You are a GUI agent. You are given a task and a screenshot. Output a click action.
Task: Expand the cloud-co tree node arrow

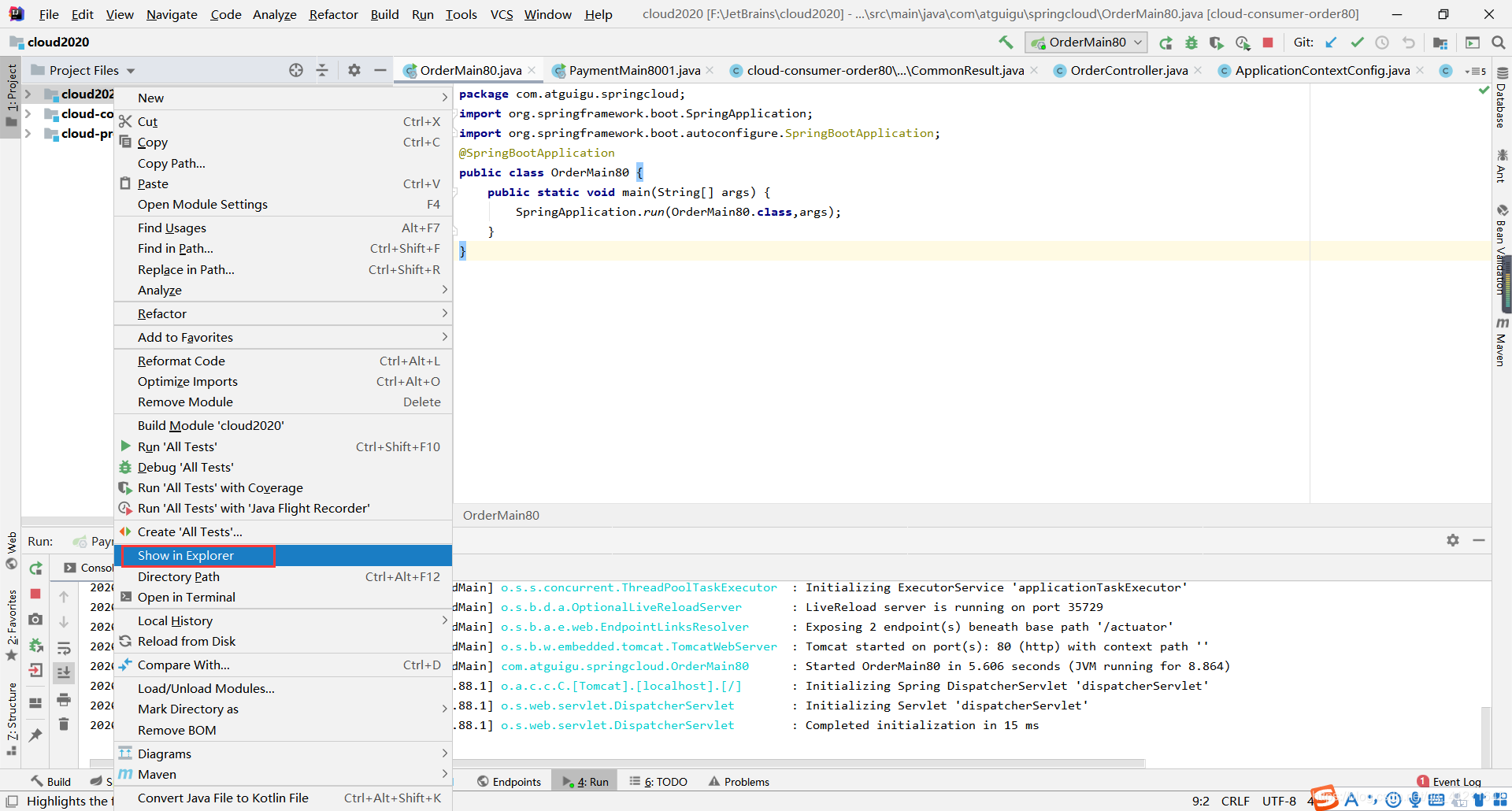click(x=28, y=113)
